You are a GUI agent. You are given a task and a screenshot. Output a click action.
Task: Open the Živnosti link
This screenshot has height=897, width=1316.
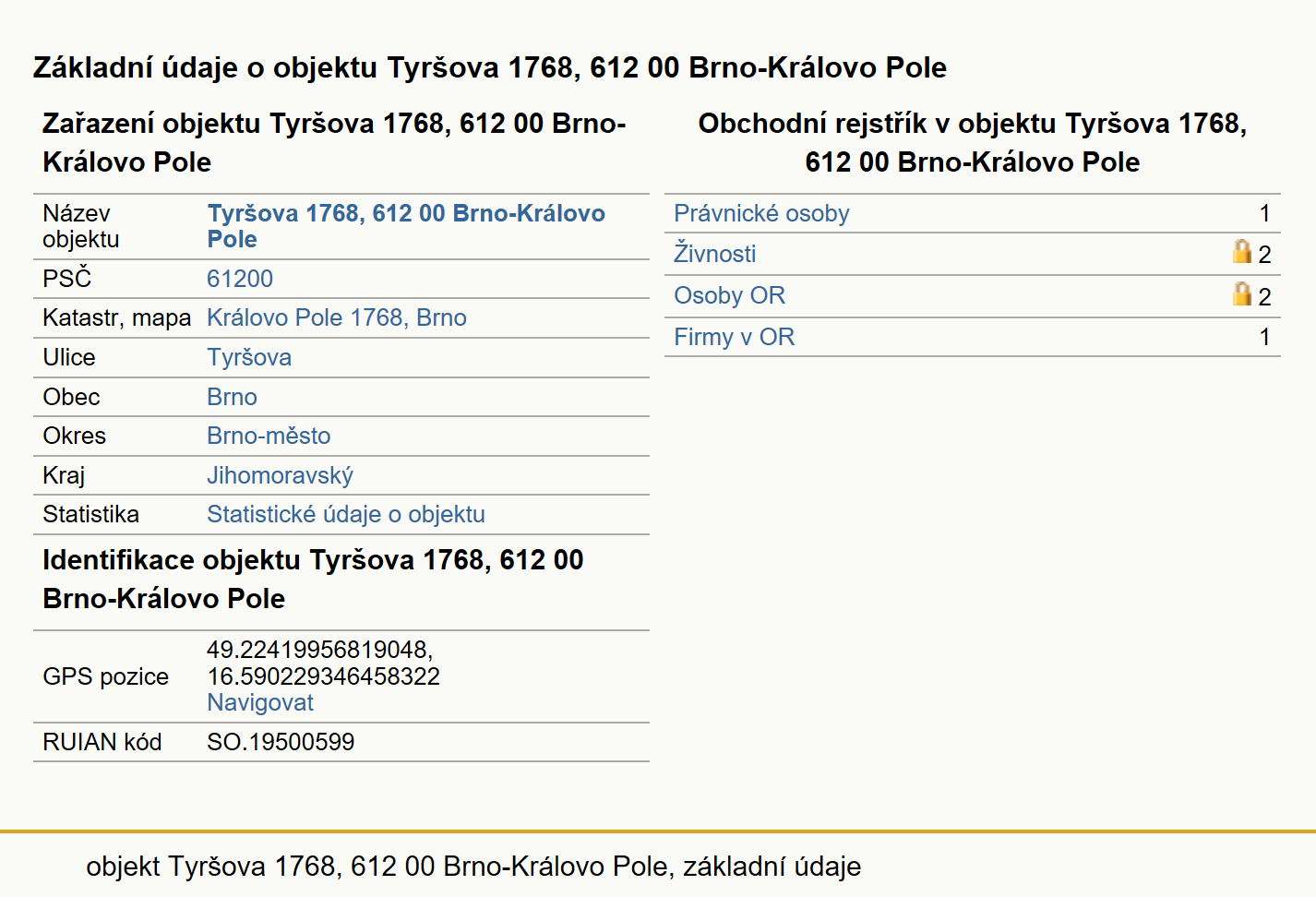point(714,253)
